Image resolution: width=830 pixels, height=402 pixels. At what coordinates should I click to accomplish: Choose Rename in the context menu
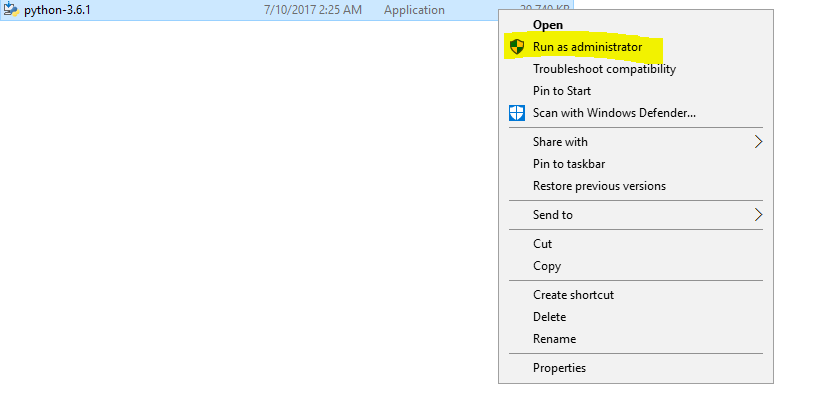[554, 339]
